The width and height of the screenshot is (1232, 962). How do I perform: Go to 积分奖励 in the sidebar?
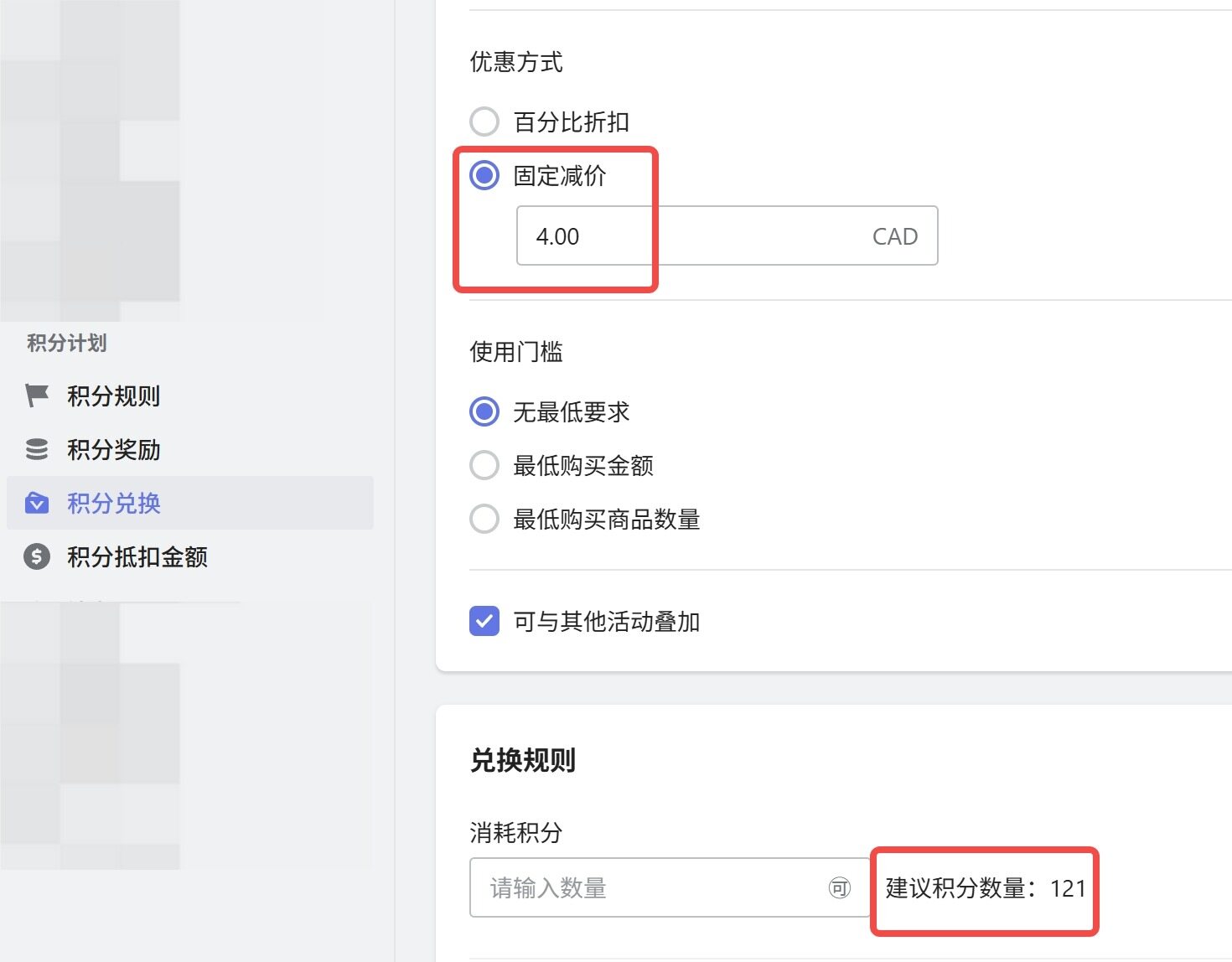(114, 449)
